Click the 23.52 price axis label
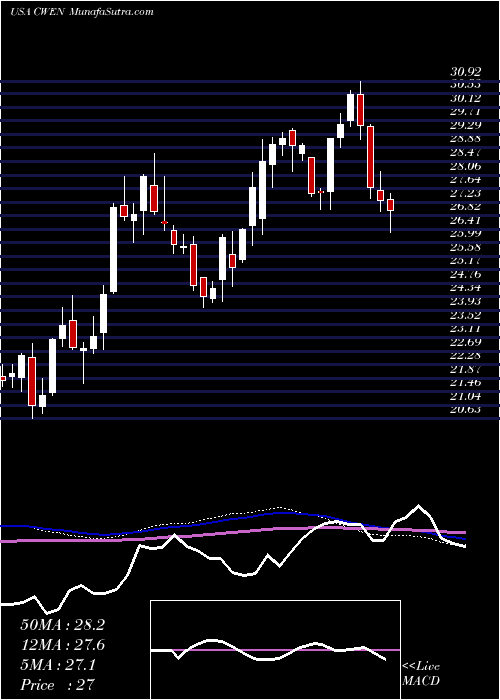Viewport: 500px width, 700px height. [465, 315]
